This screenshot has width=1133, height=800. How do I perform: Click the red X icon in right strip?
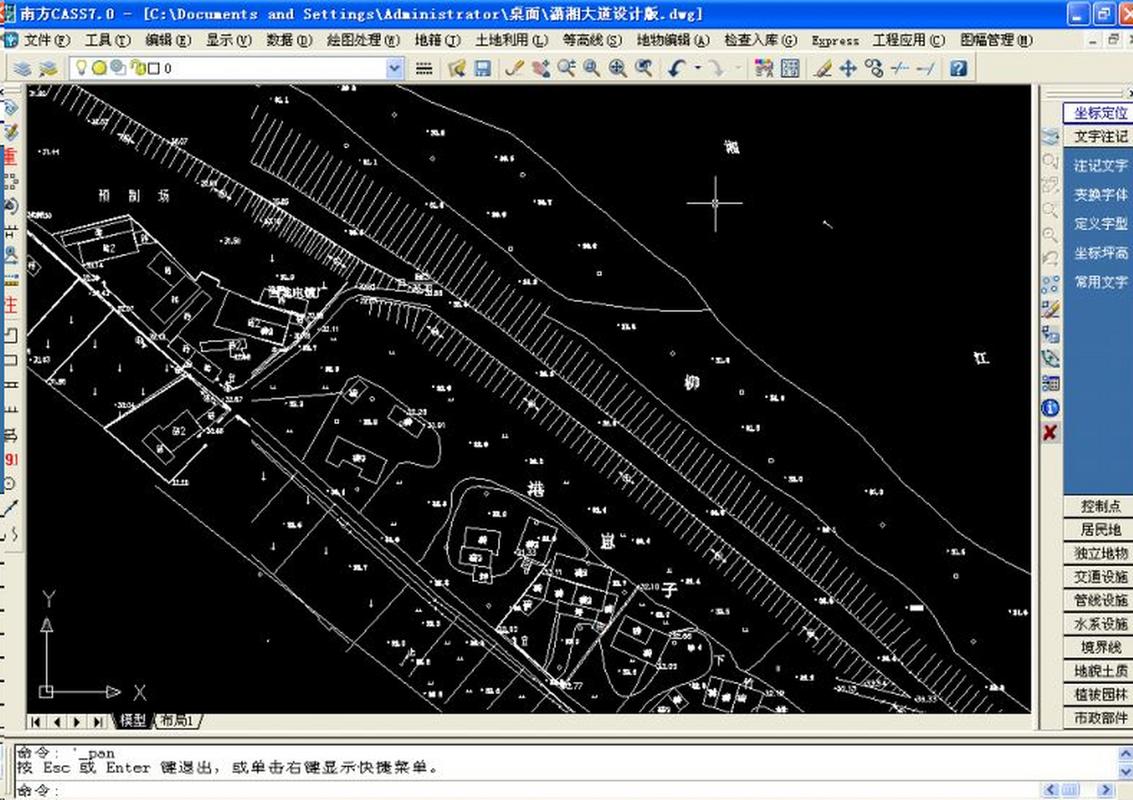(x=1050, y=433)
